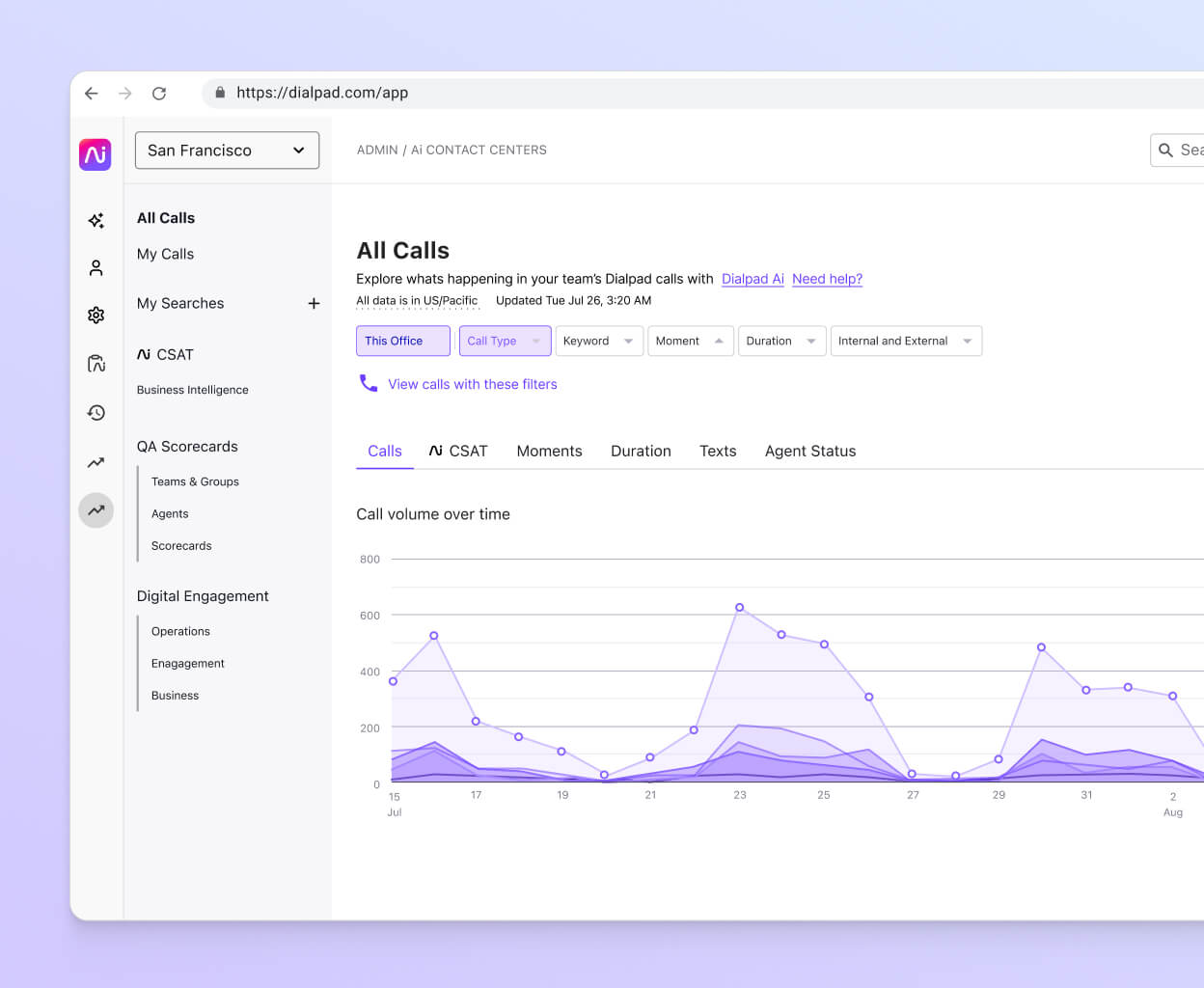The height and width of the screenshot is (988, 1204).
Task: Click the Ai clipboard transcripts icon
Action: coord(95,364)
